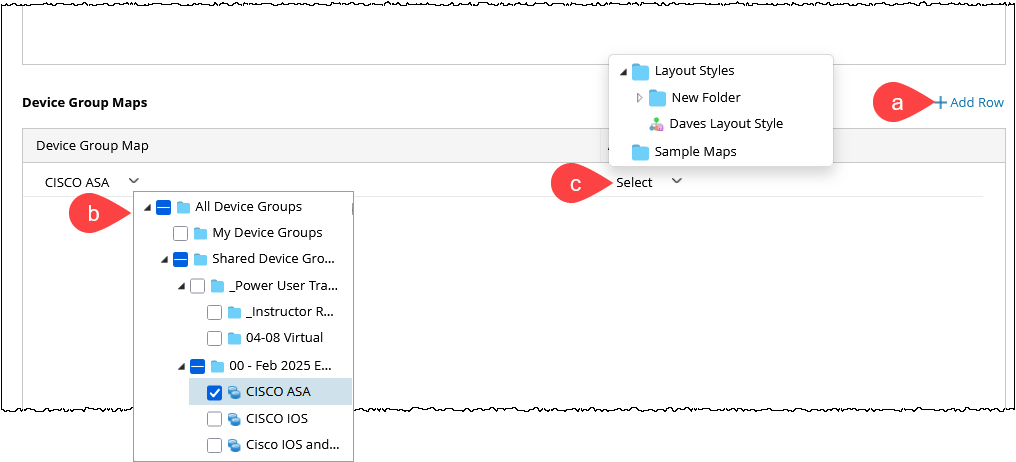1016x462 pixels.
Task: Click the Layout Styles folder icon
Action: point(641,71)
